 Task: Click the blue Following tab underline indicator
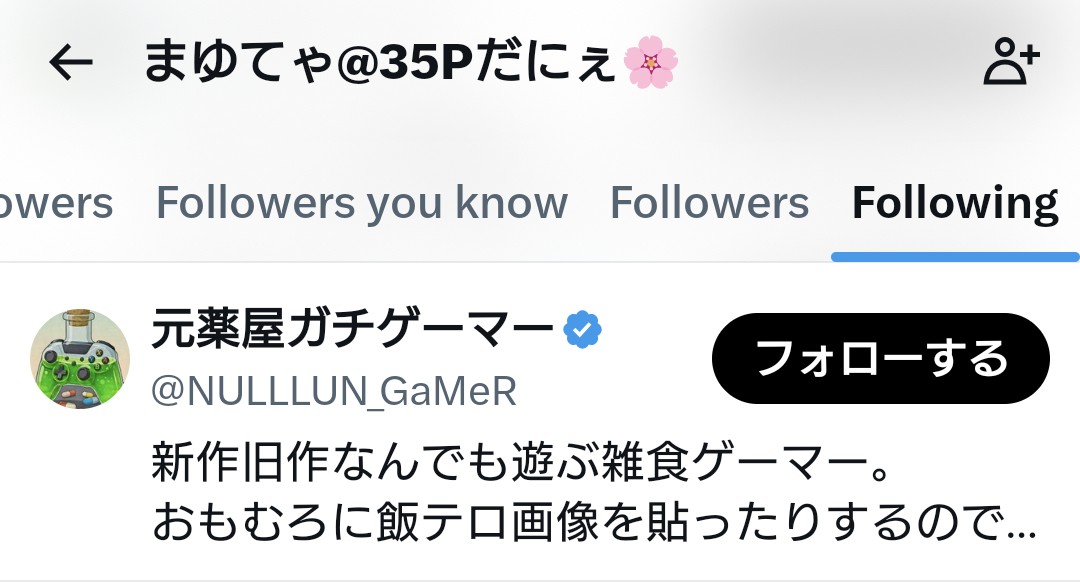coord(955,257)
